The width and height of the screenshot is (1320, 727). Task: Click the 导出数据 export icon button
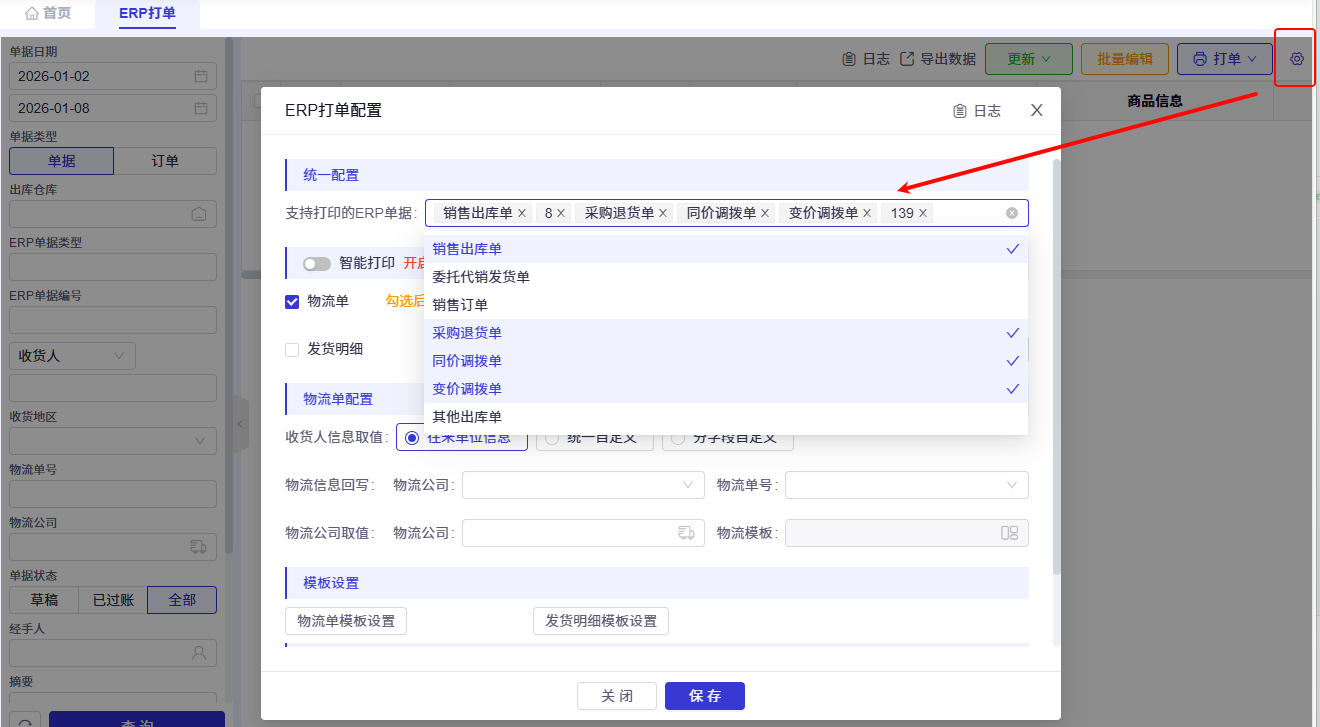pos(938,59)
